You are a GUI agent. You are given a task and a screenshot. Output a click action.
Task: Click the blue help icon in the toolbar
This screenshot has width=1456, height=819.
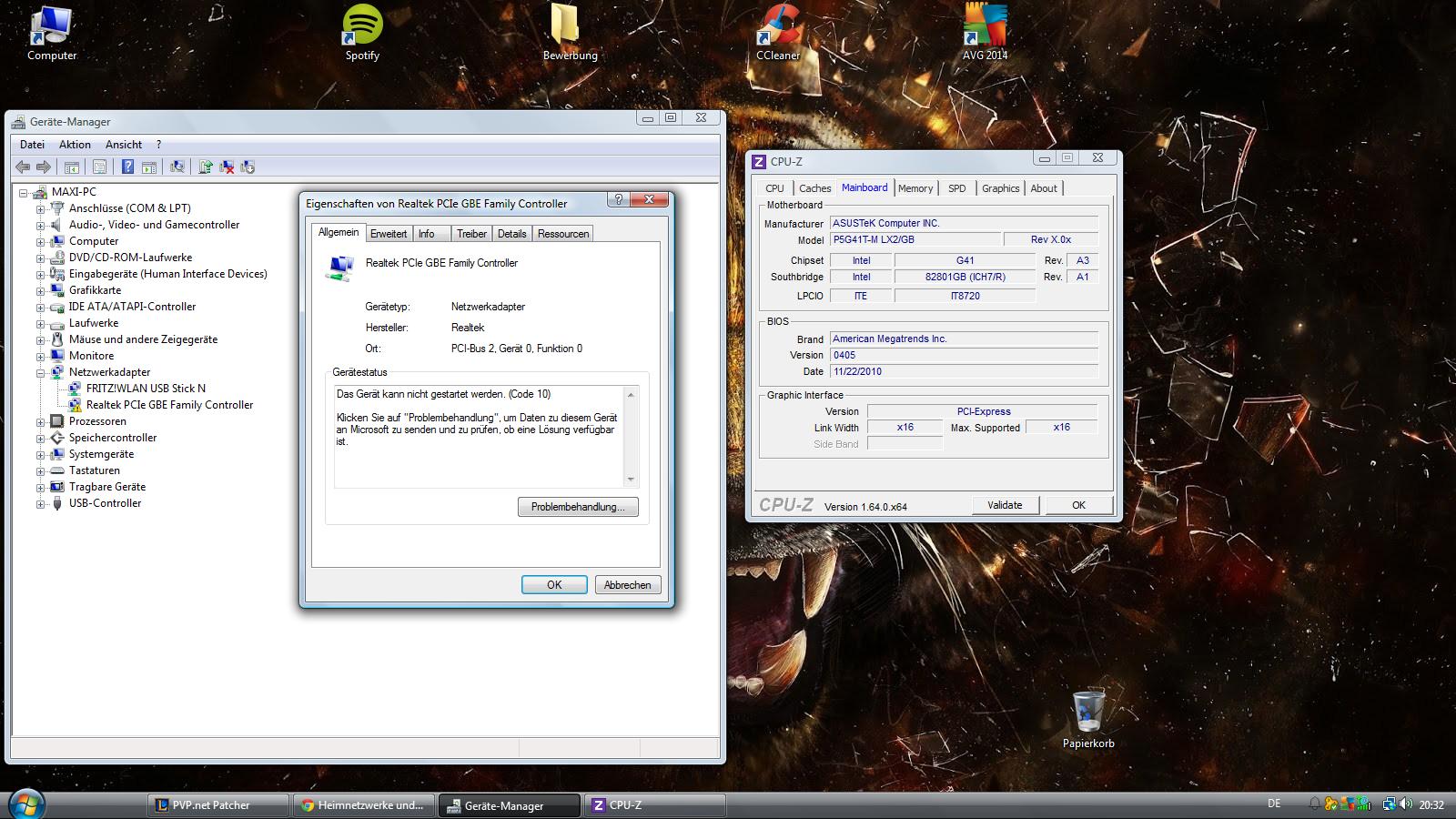tap(127, 167)
